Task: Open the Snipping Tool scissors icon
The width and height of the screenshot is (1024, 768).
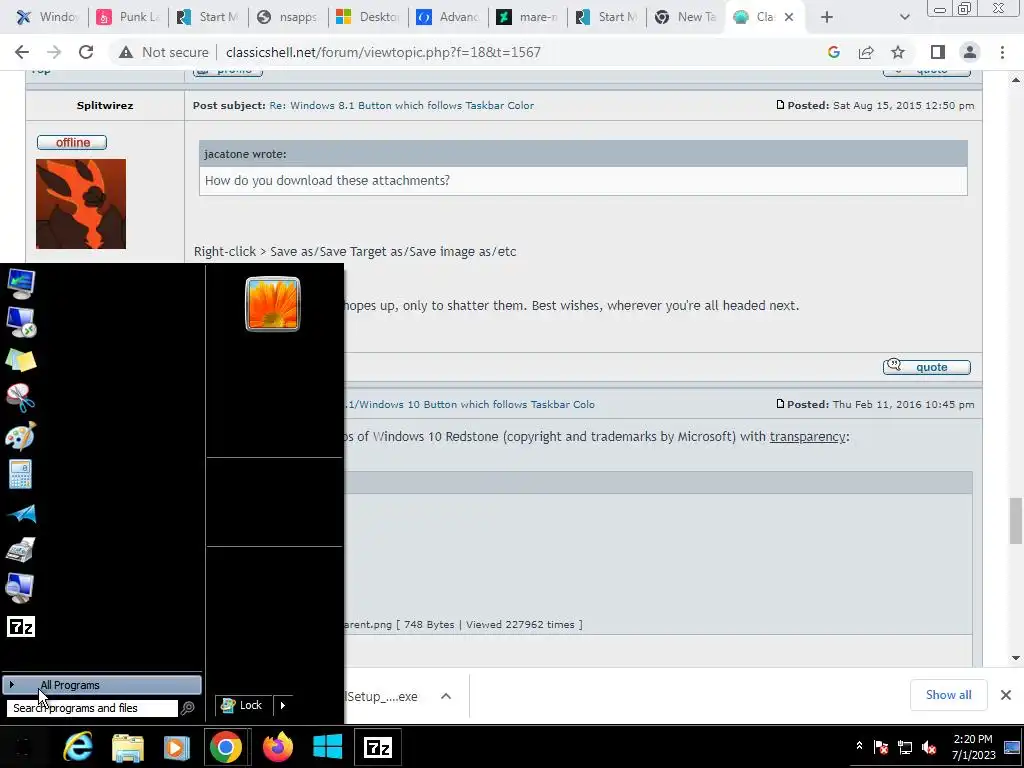Action: pos(21,398)
